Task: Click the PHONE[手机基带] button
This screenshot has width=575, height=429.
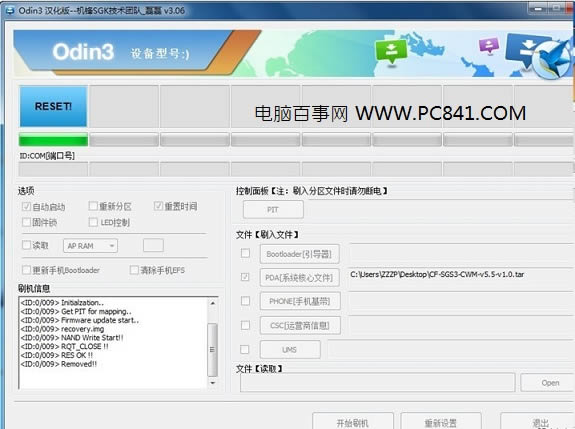Action: 300,301
